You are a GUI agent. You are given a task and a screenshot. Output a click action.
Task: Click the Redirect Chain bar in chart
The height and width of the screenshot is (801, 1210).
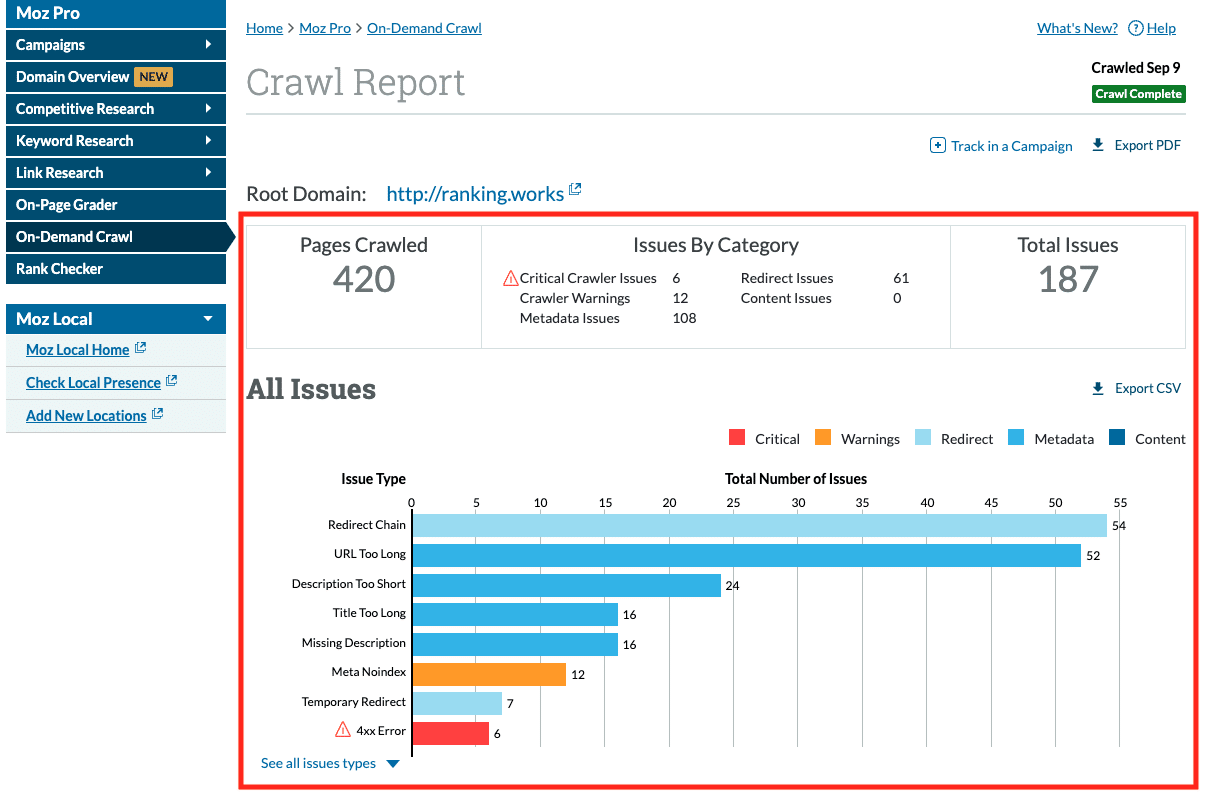759,525
